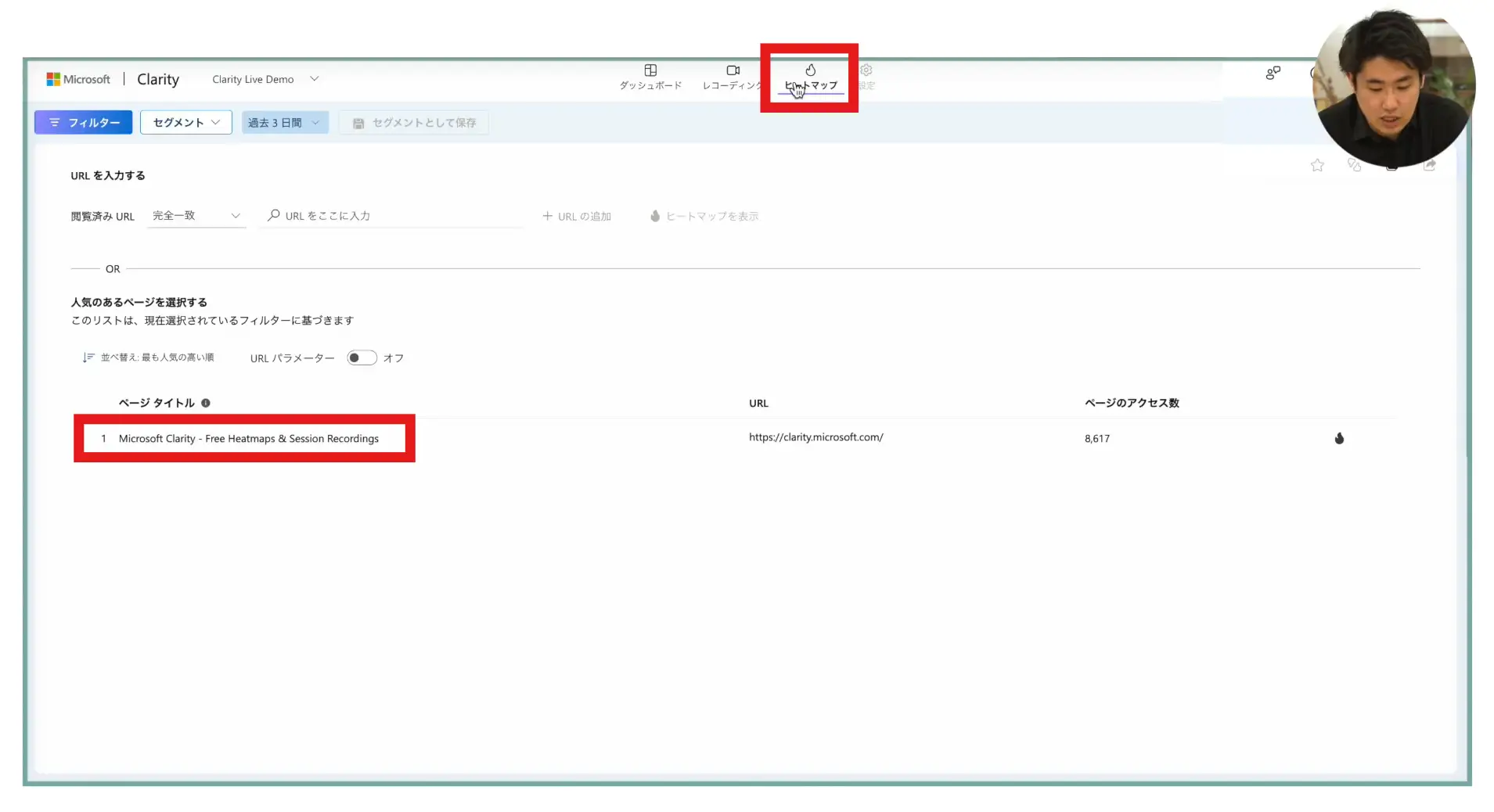Open the セグメント dropdown
1494x812 pixels.
[186, 123]
